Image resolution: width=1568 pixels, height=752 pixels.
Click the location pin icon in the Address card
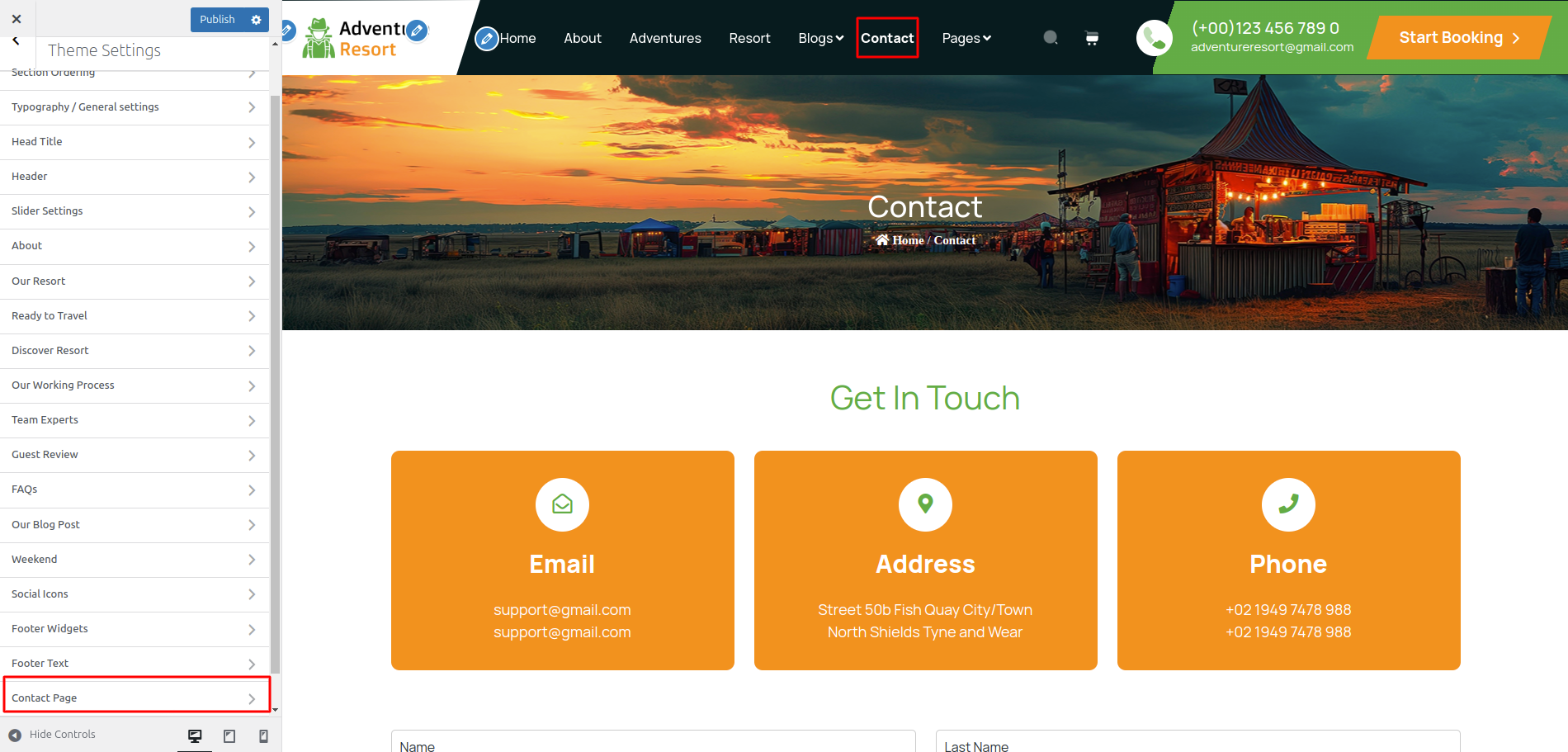click(925, 504)
